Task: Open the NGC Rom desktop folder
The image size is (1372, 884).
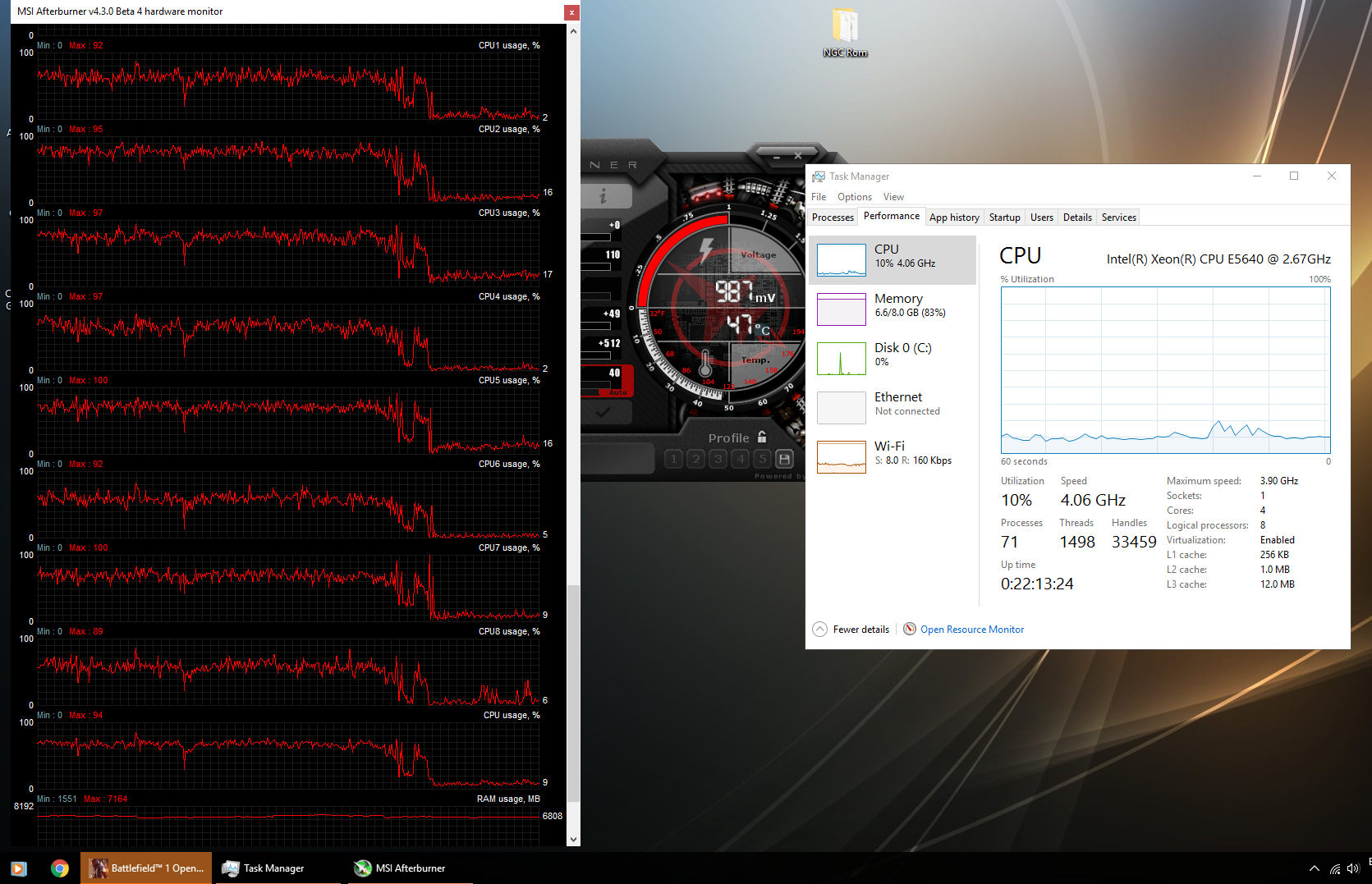Action: click(x=845, y=34)
